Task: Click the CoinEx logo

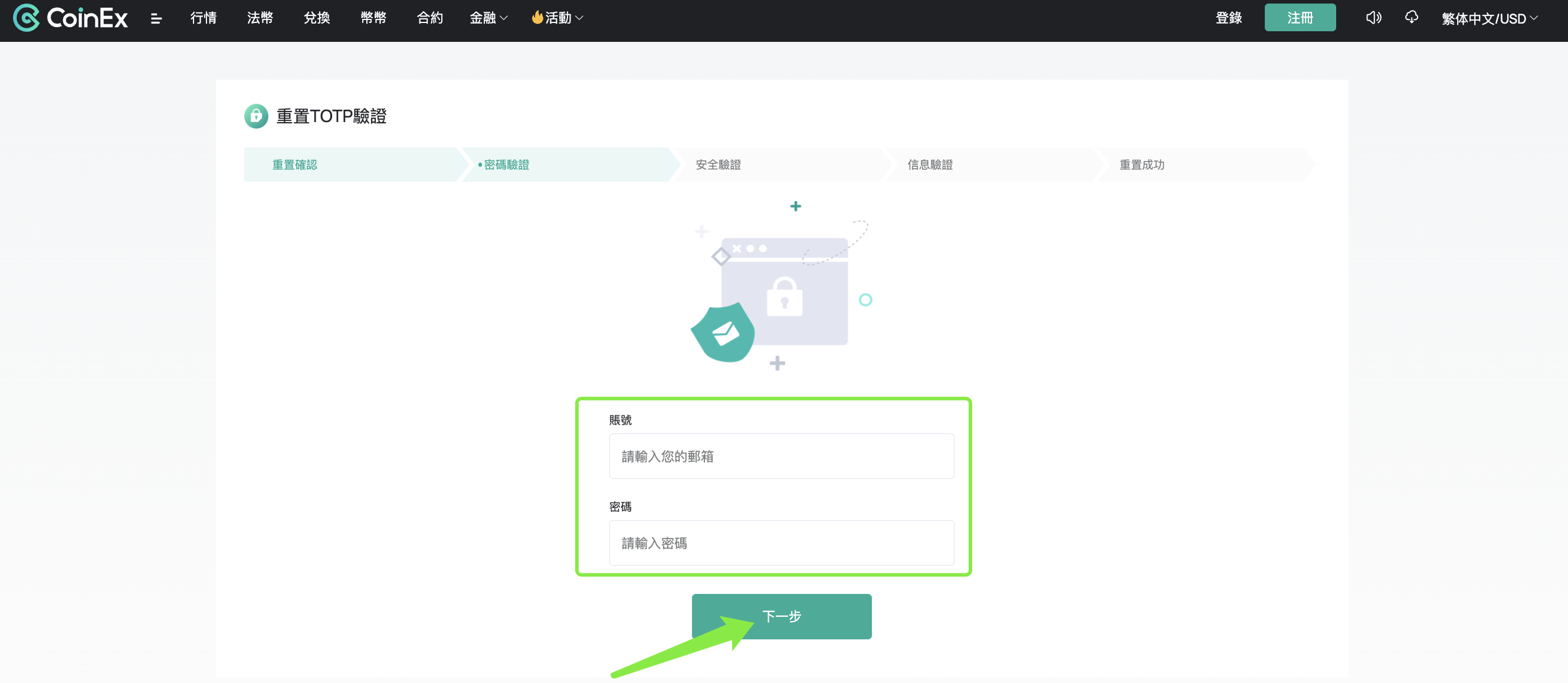Action: (x=70, y=18)
